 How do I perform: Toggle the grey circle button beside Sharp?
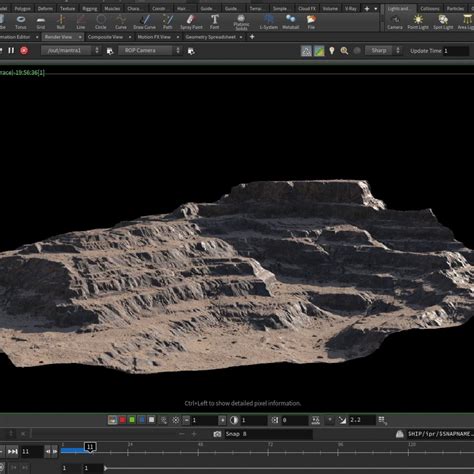(x=357, y=51)
